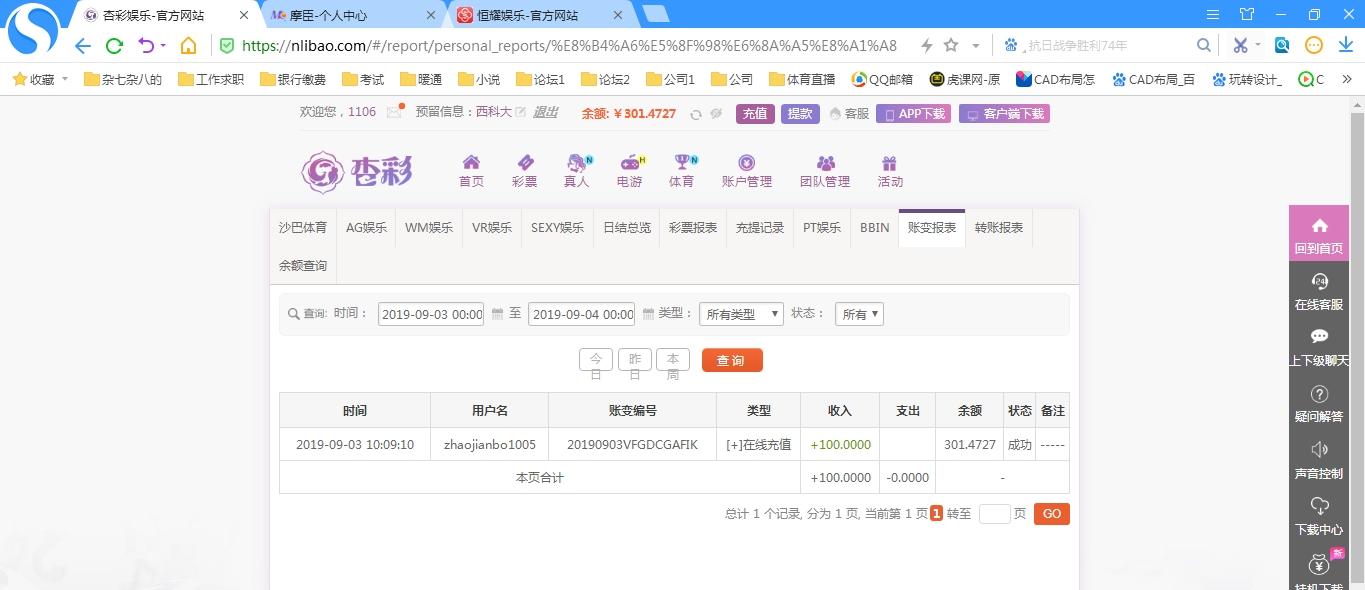Open calendar picker for start date
The width and height of the screenshot is (1365, 590).
click(497, 314)
